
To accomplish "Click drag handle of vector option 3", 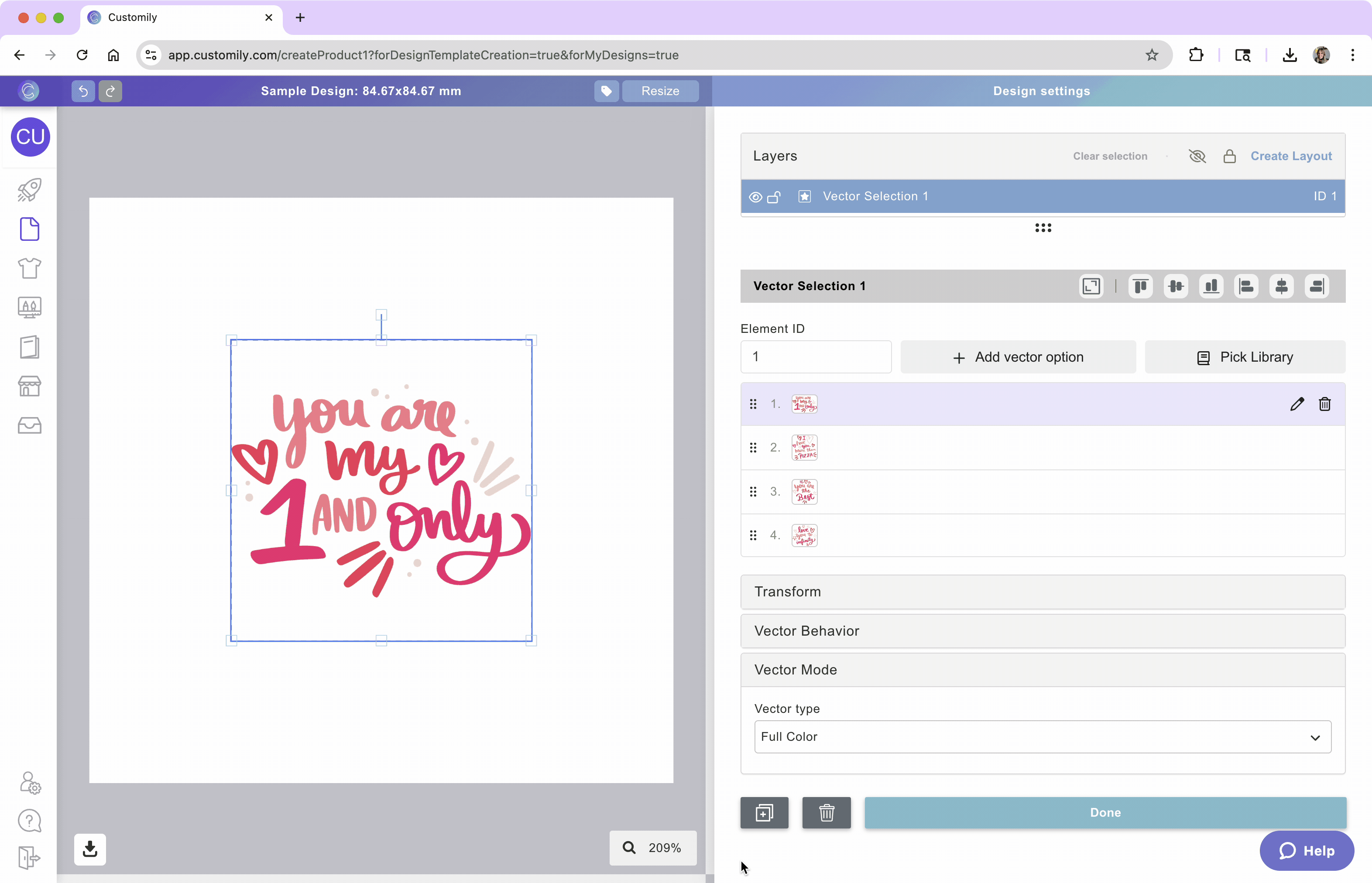I will 753,491.
